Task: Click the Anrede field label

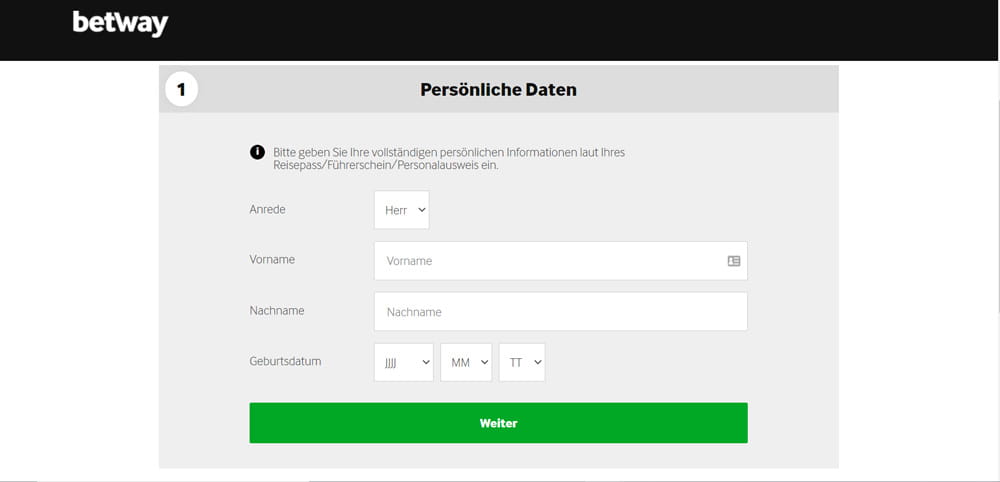Action: click(267, 209)
